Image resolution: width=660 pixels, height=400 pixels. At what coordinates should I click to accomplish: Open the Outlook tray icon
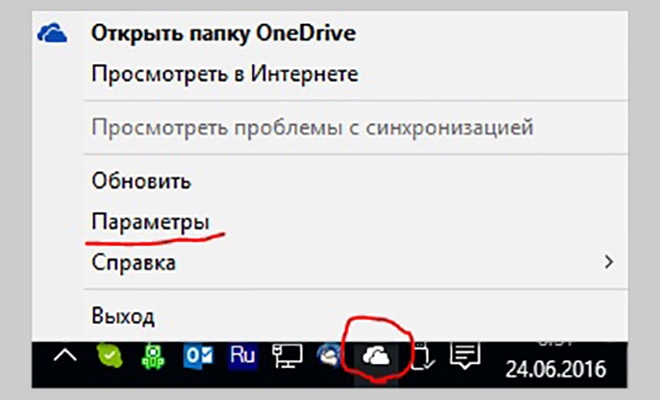(x=199, y=356)
